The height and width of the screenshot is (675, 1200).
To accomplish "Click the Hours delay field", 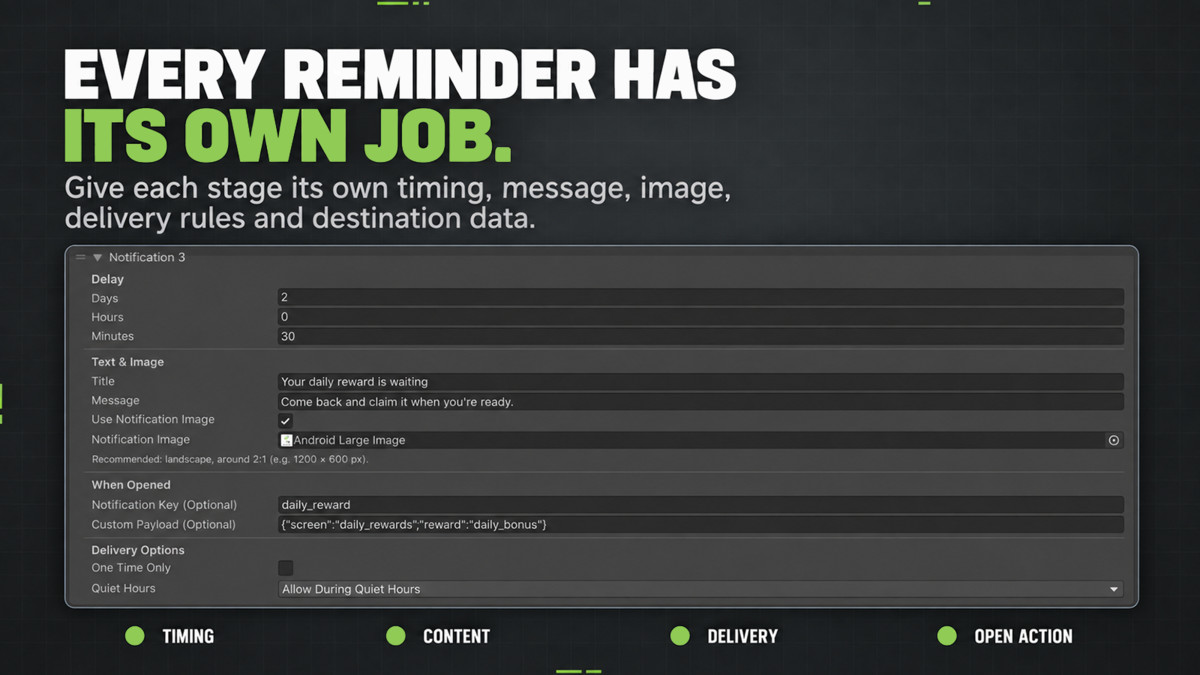I will [700, 317].
